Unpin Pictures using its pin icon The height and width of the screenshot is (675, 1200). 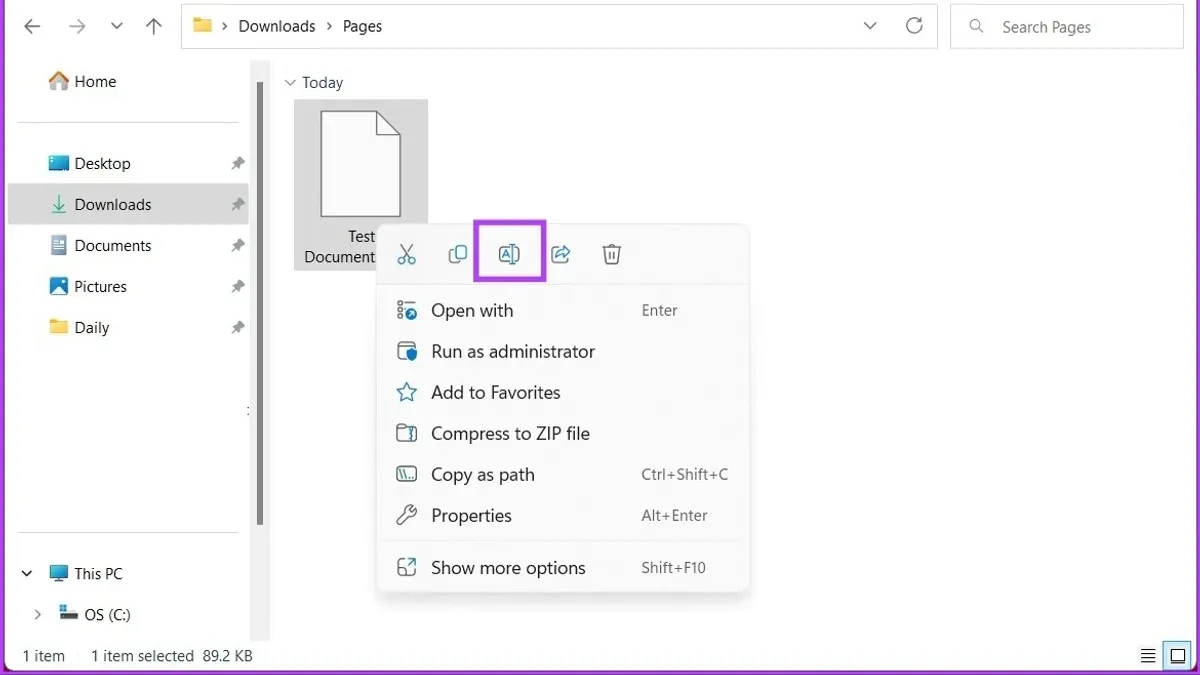click(237, 286)
